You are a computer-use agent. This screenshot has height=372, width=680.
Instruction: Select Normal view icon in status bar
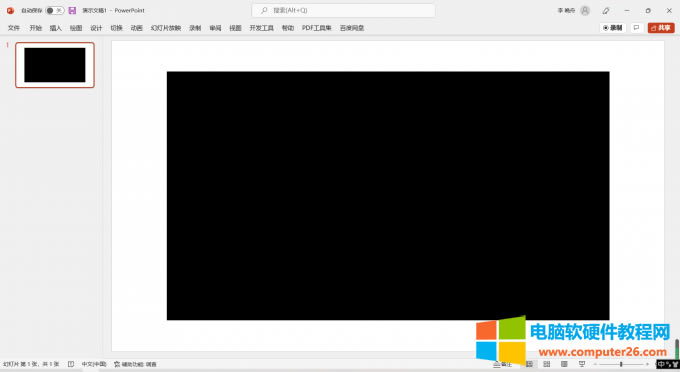530,364
